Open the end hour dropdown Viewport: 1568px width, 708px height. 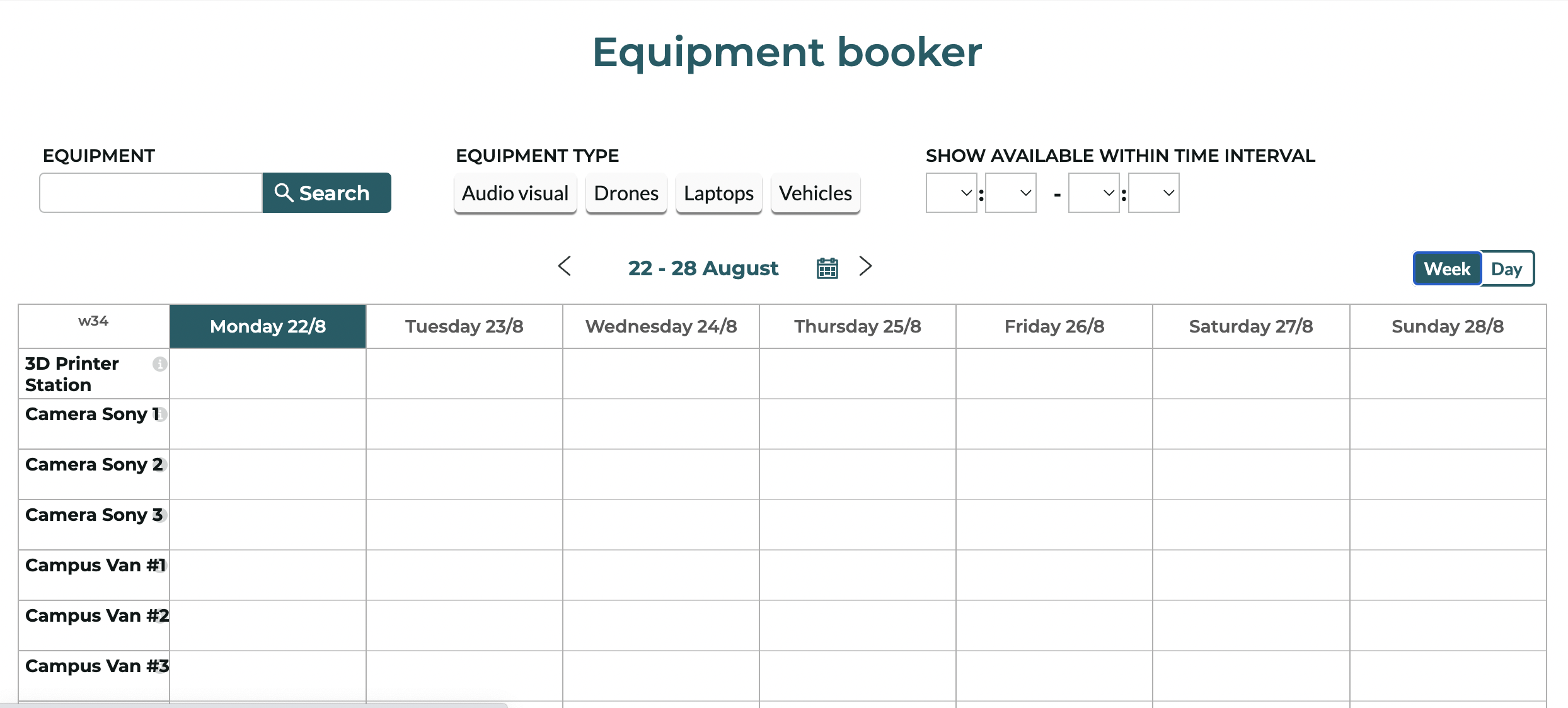1093,193
